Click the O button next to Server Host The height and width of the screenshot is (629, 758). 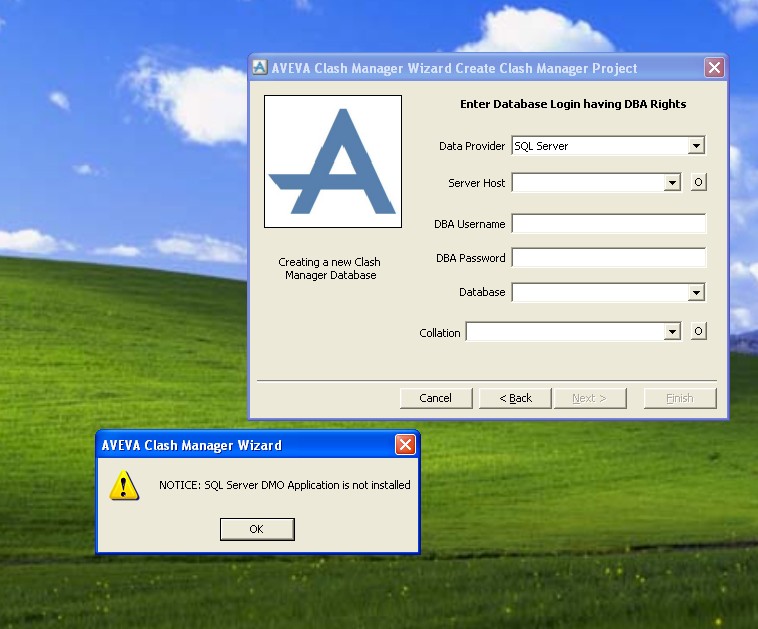[x=699, y=182]
